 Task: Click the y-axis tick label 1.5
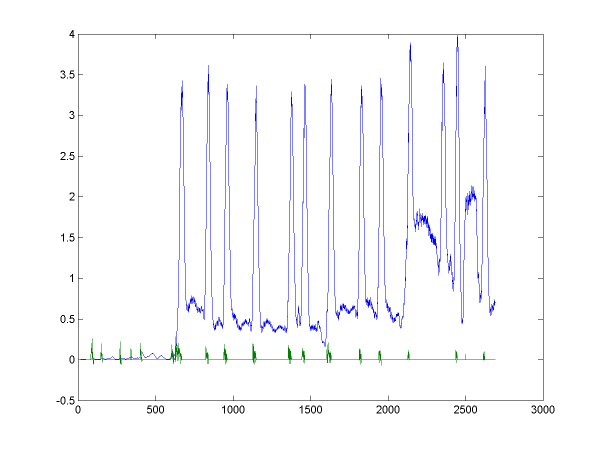[x=64, y=238]
